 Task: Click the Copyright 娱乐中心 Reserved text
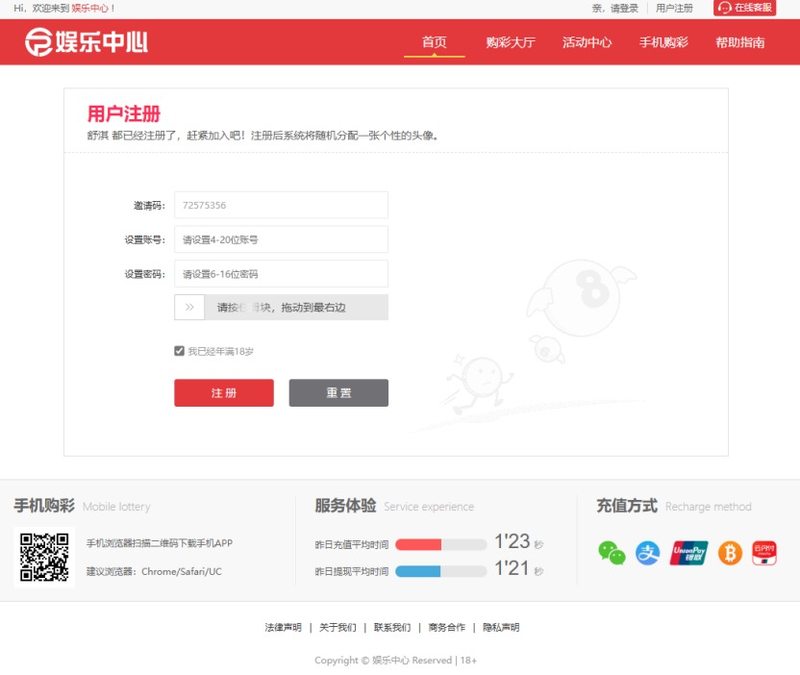395,660
